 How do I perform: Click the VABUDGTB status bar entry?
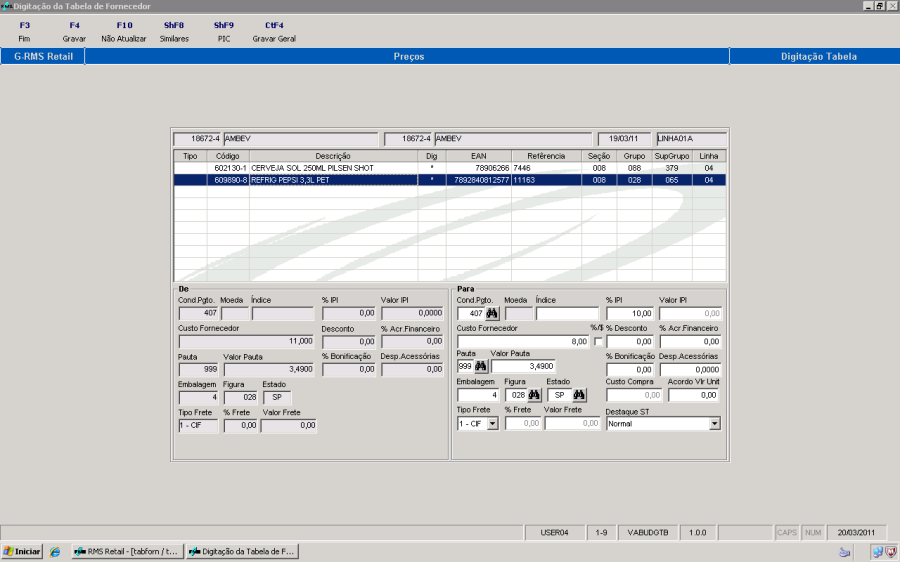(x=648, y=533)
